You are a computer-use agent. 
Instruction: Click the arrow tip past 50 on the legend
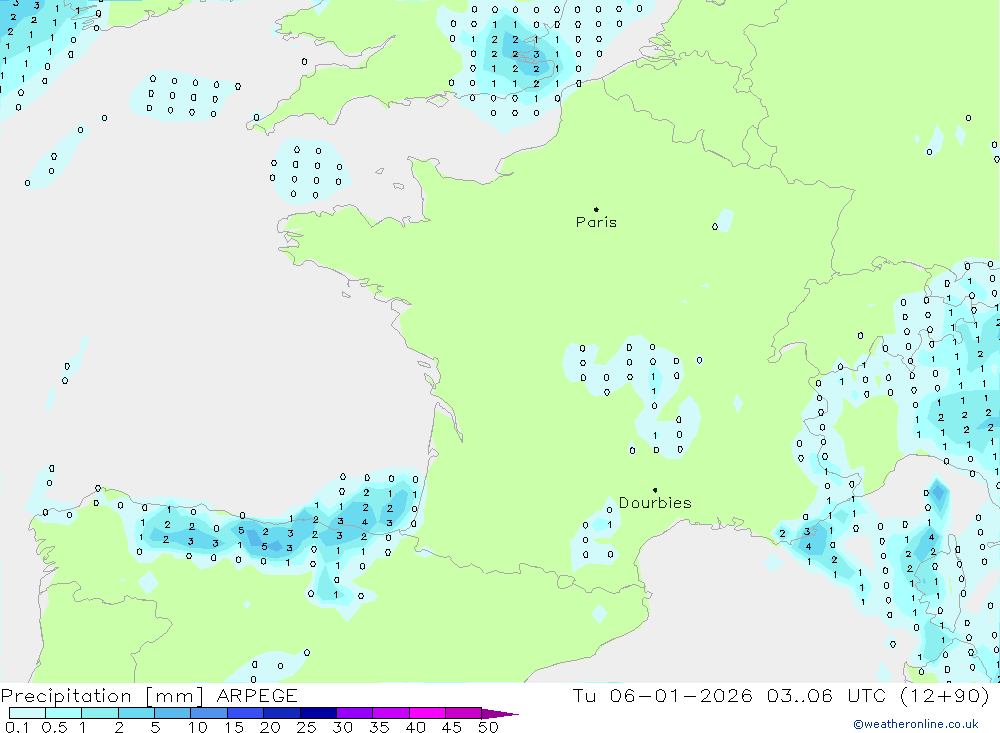501,714
